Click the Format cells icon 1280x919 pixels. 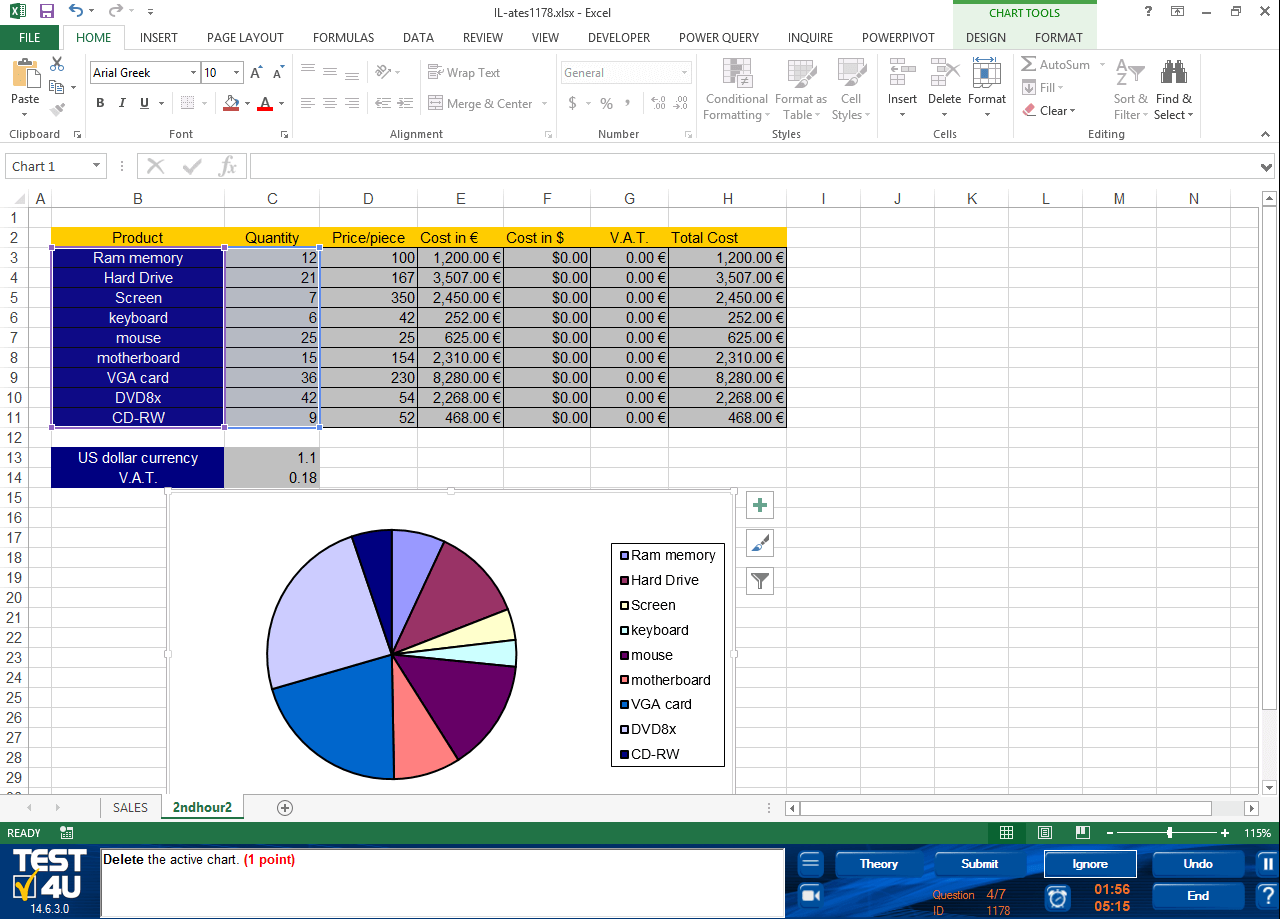point(986,73)
